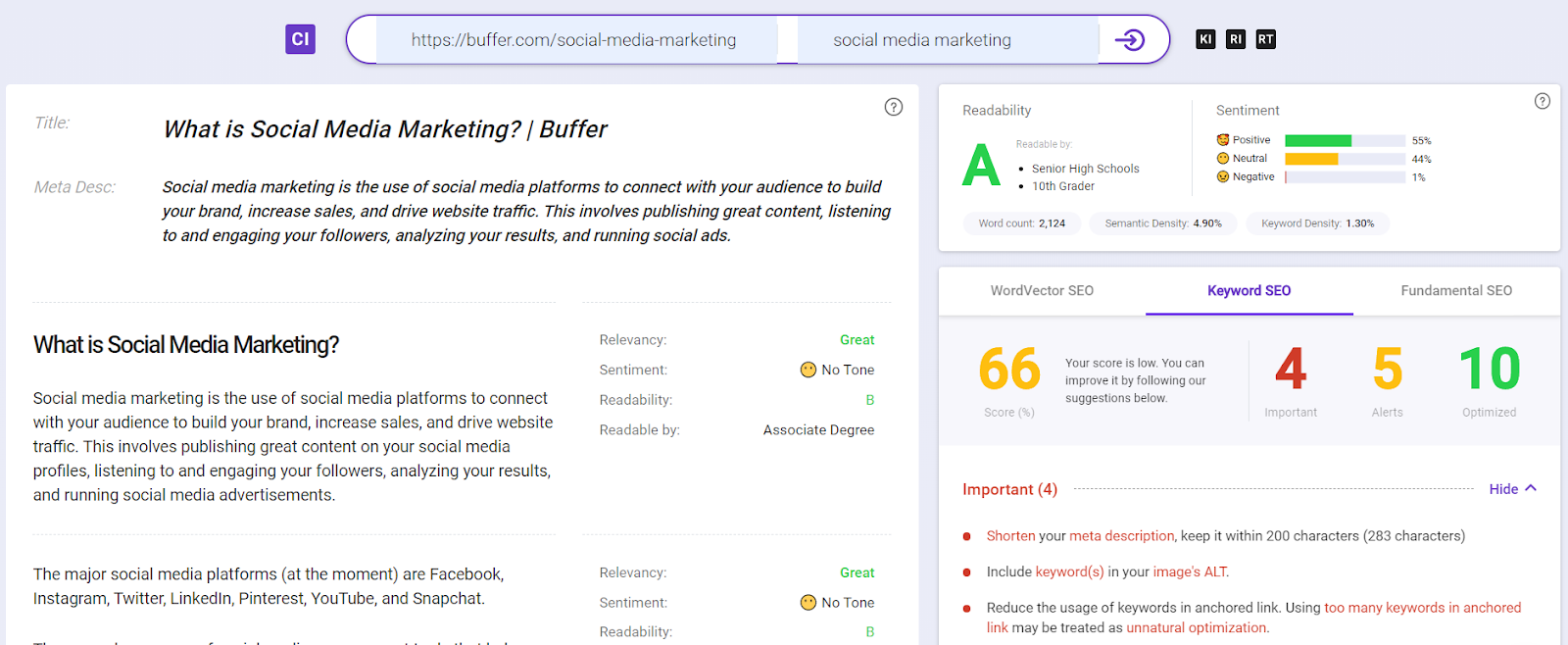Screen dimensions: 1568x645
Task: Click Senior High Schools bullet
Action: point(1085,169)
